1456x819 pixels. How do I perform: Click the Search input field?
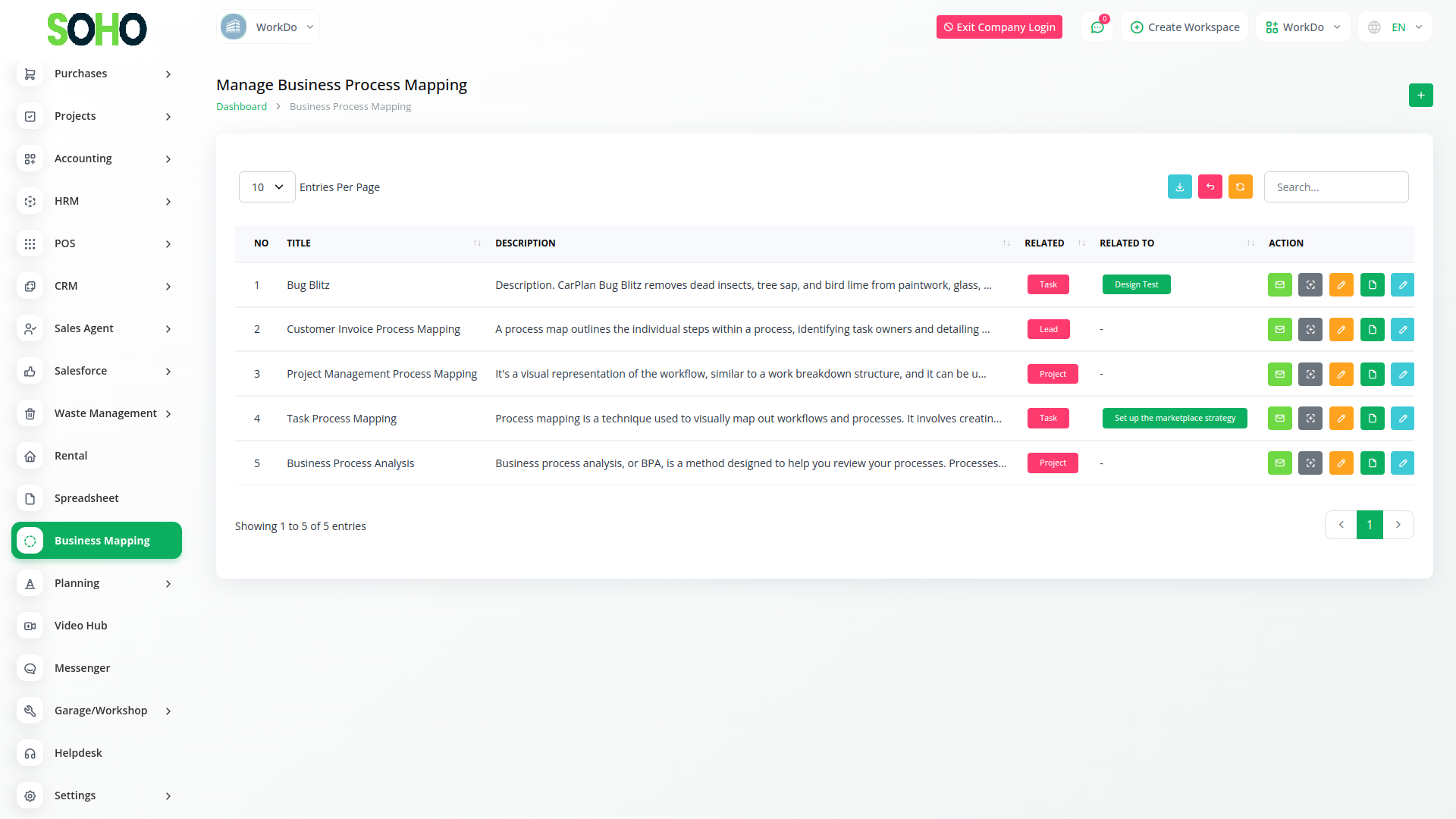(1335, 187)
